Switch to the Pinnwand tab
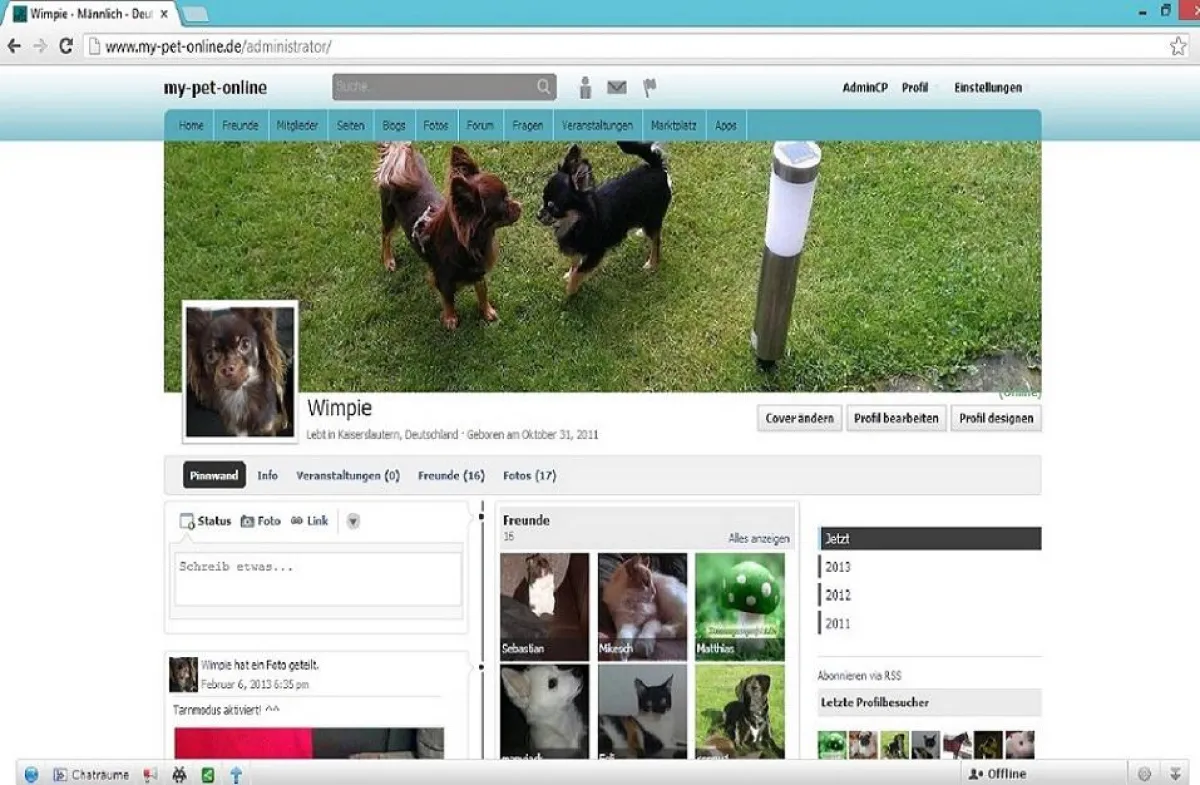Image resolution: width=1200 pixels, height=785 pixels. click(212, 475)
